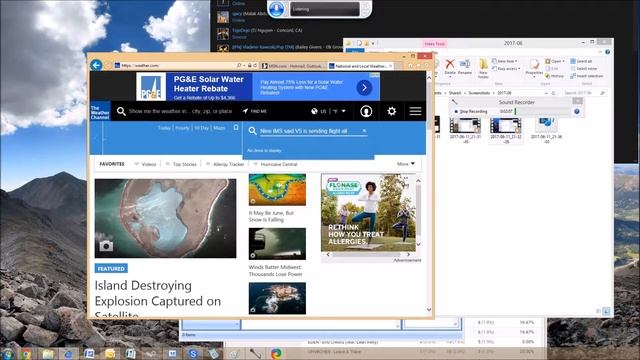Select the 10 Day forecast link

202,128
